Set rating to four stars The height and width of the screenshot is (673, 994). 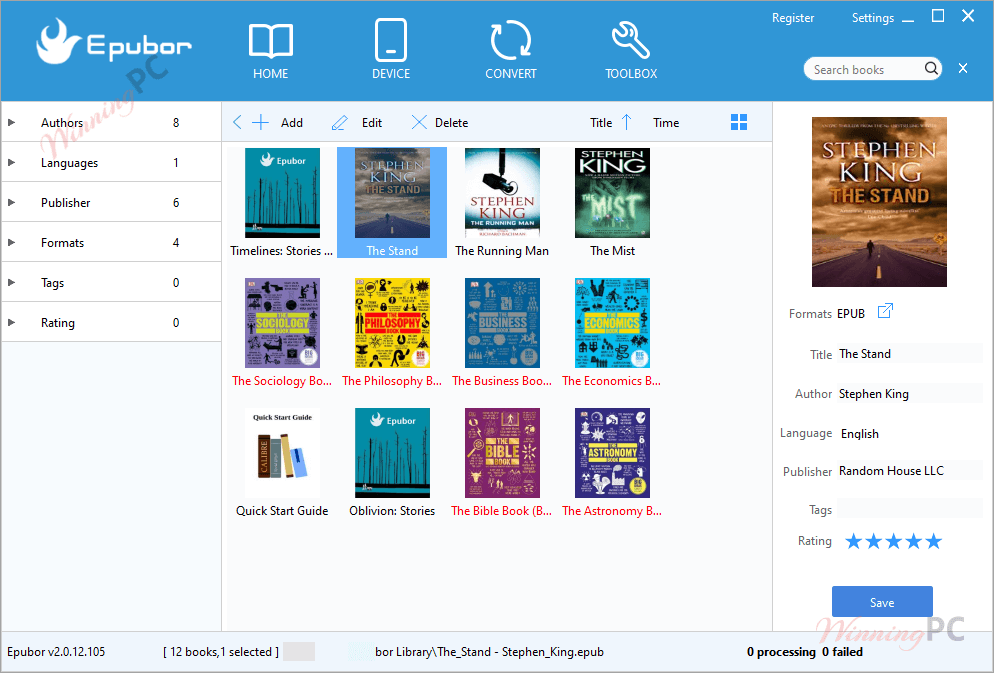pos(913,541)
